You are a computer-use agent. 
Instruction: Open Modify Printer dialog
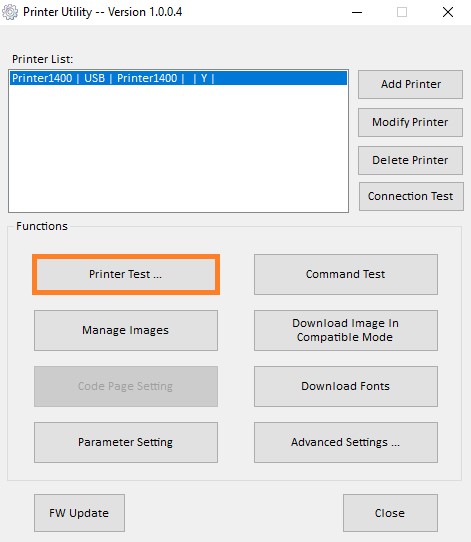410,122
